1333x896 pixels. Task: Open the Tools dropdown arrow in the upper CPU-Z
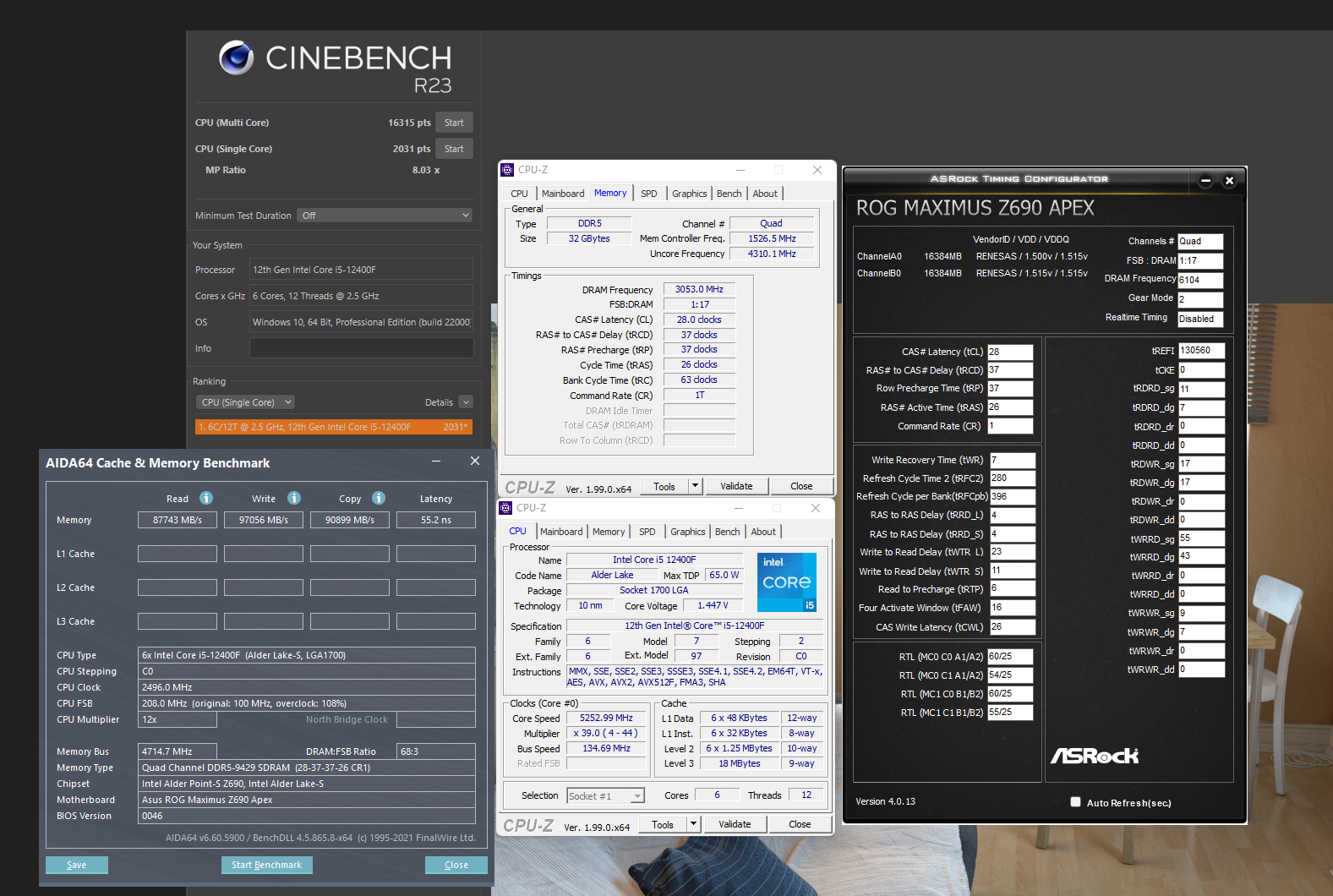tap(695, 486)
